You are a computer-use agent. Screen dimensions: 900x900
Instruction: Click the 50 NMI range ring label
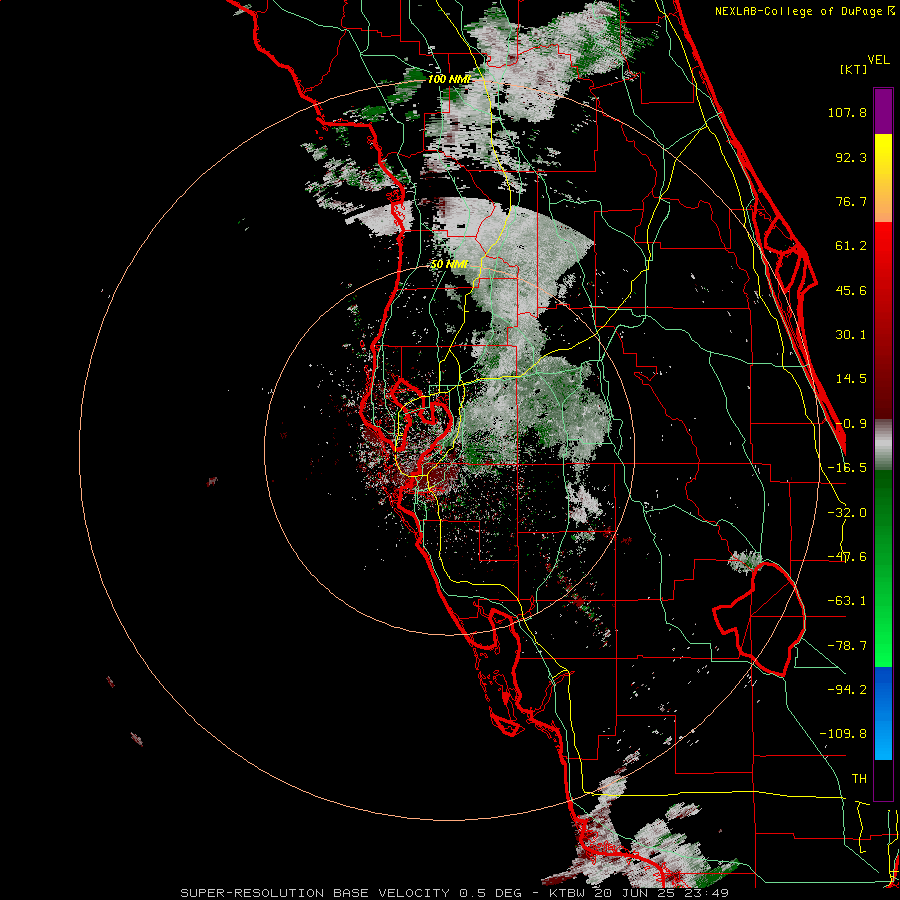(x=449, y=265)
